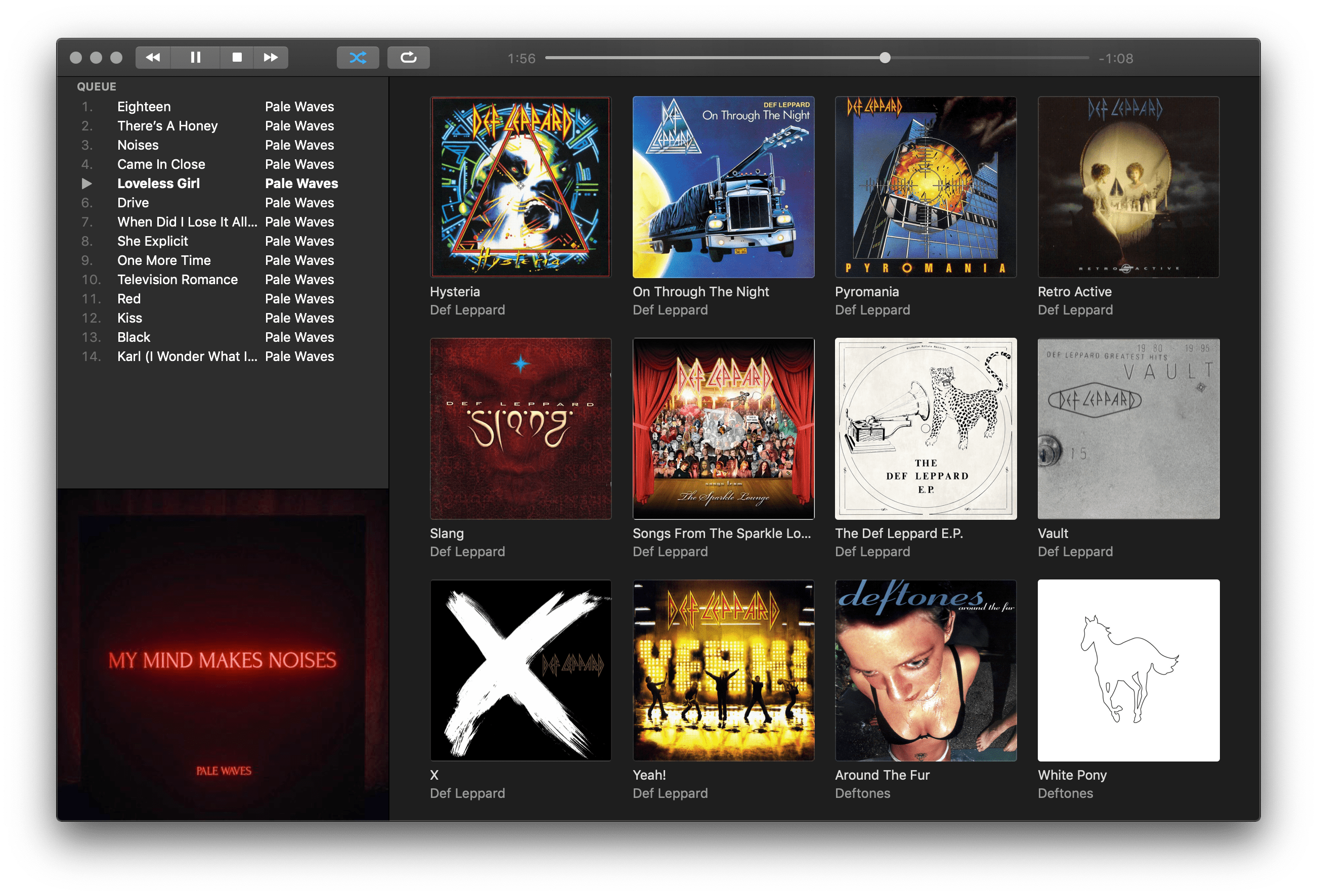The height and width of the screenshot is (896, 1317).
Task: Click the playing indicator beside Loveless Girl
Action: pos(89,183)
